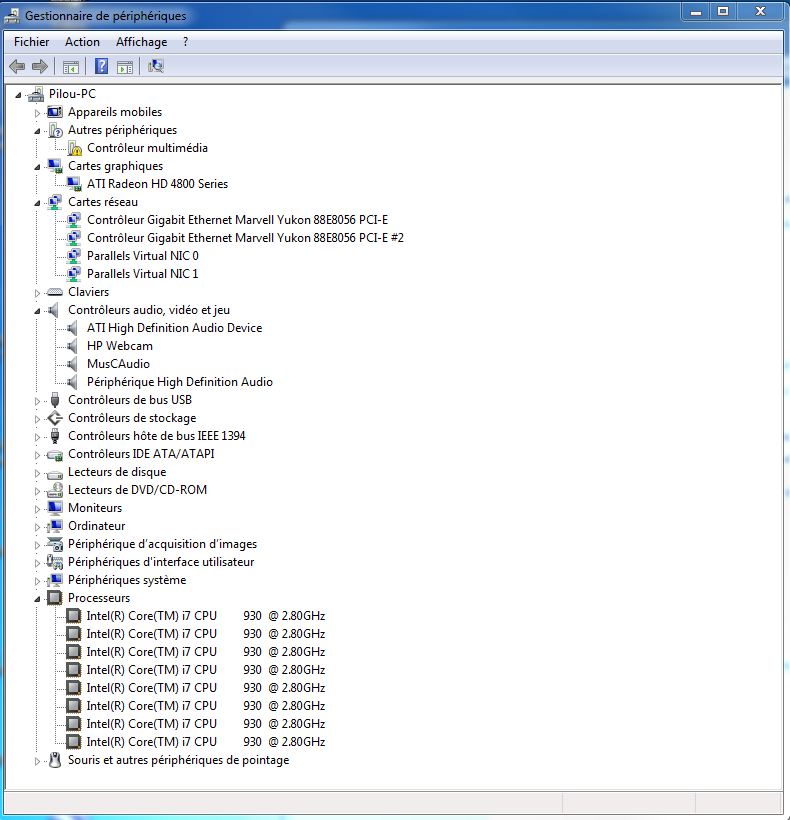Open the ? help menu
This screenshot has height=820, width=790.
(185, 42)
